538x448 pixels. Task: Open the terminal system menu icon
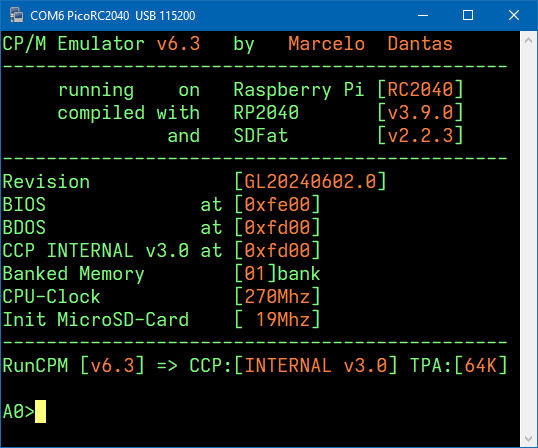pyautogui.click(x=16, y=15)
